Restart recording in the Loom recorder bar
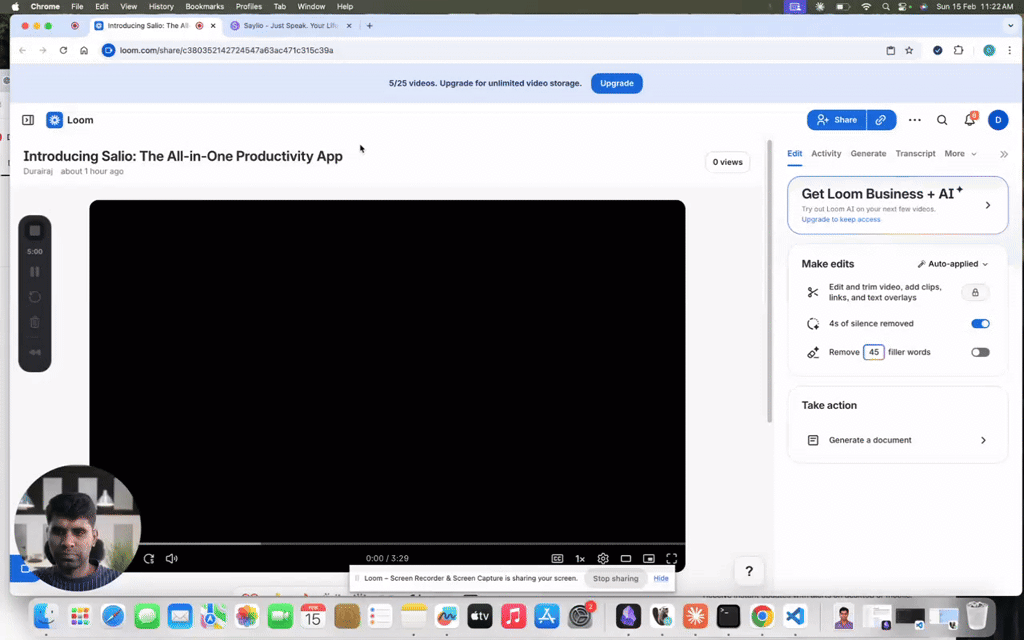This screenshot has height=640, width=1024. (35, 297)
